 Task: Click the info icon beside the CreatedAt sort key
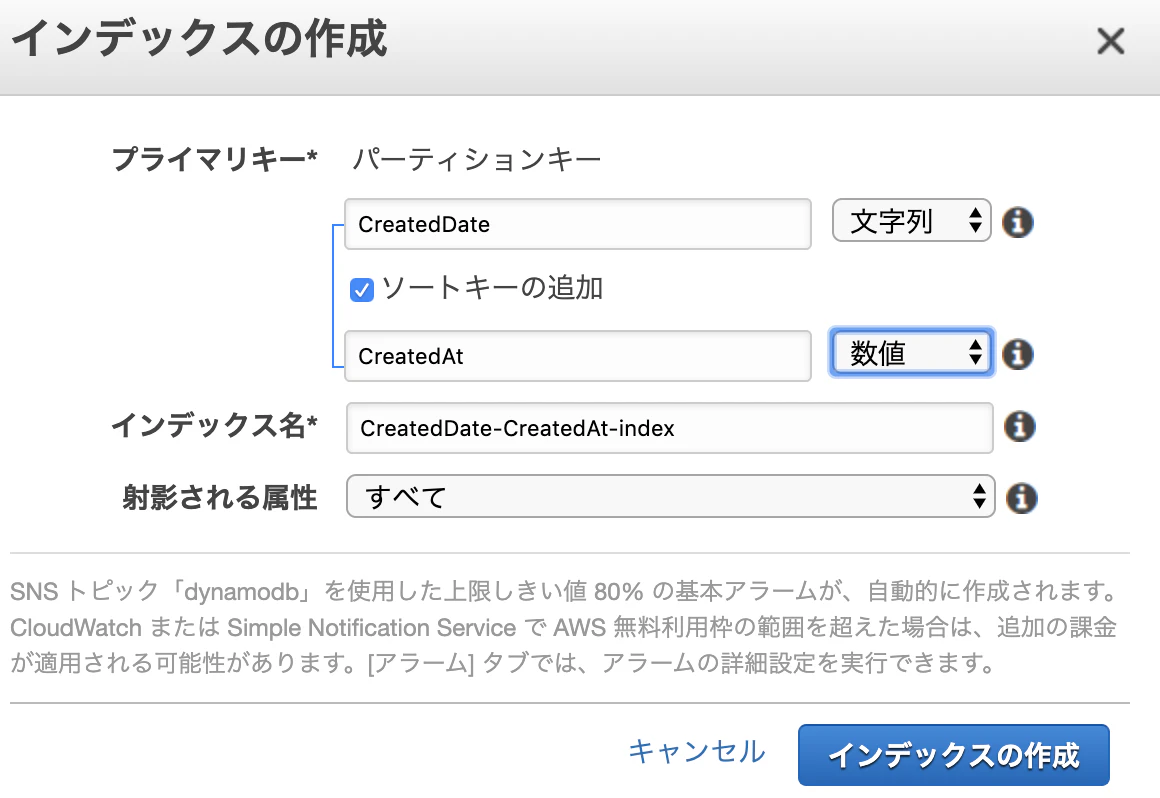pos(1017,354)
